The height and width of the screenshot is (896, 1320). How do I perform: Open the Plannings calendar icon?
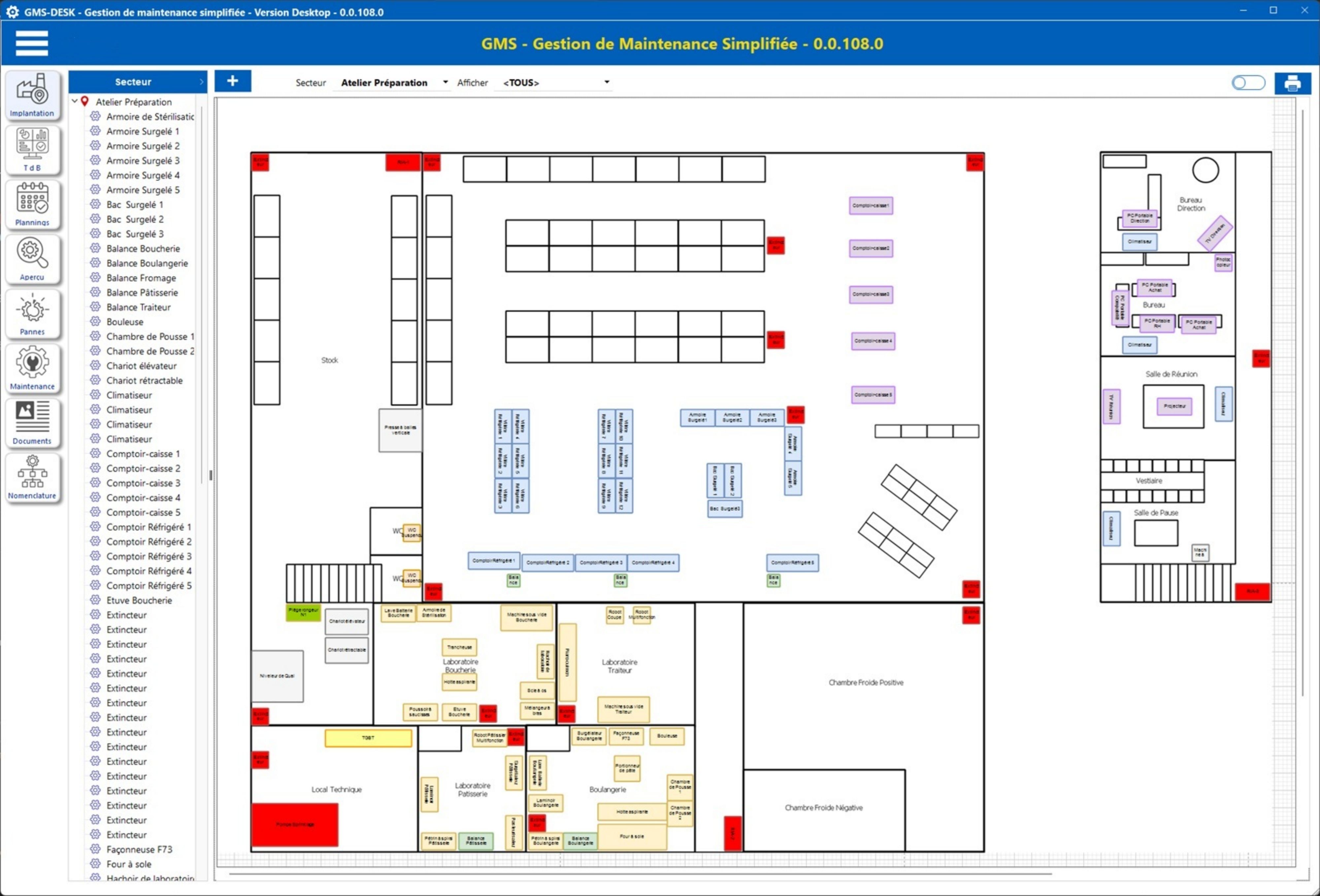[32, 204]
